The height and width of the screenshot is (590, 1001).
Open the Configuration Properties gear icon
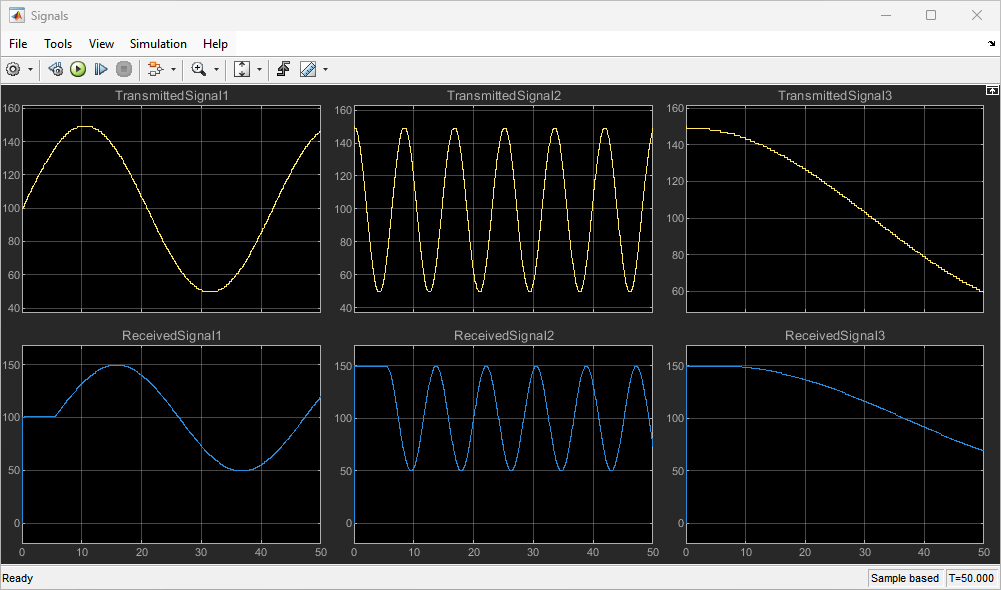click(13, 69)
